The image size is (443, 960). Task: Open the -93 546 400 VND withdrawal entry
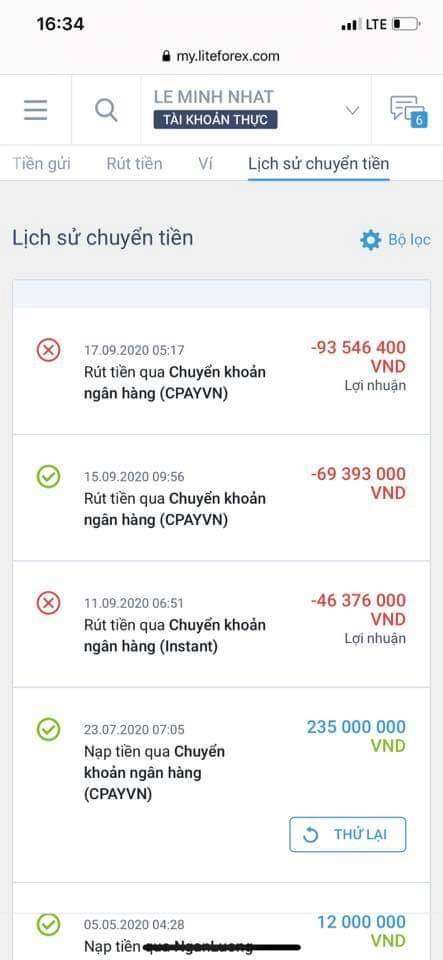click(x=222, y=371)
